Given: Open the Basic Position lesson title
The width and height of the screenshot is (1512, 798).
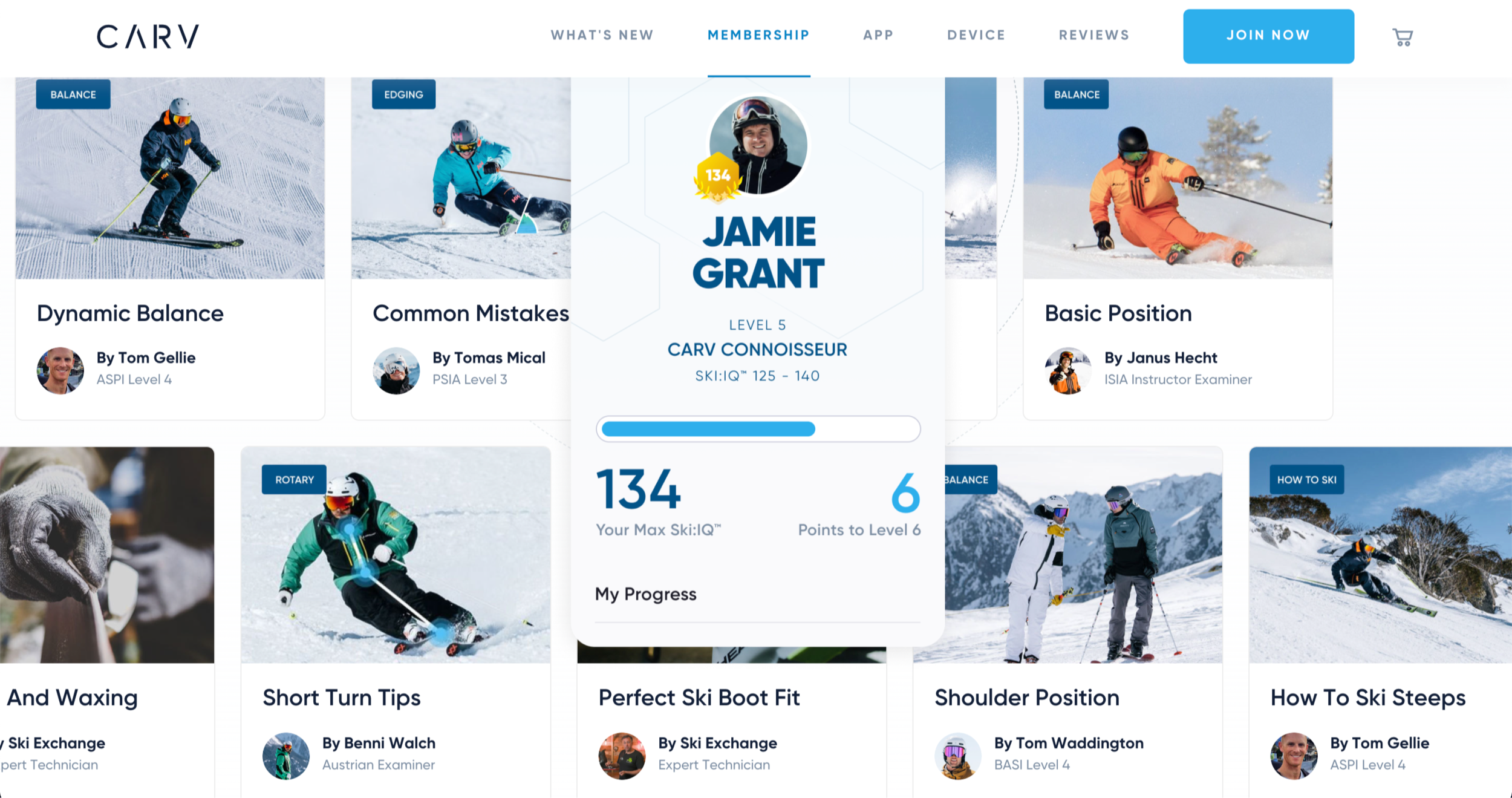Looking at the screenshot, I should coord(1118,313).
